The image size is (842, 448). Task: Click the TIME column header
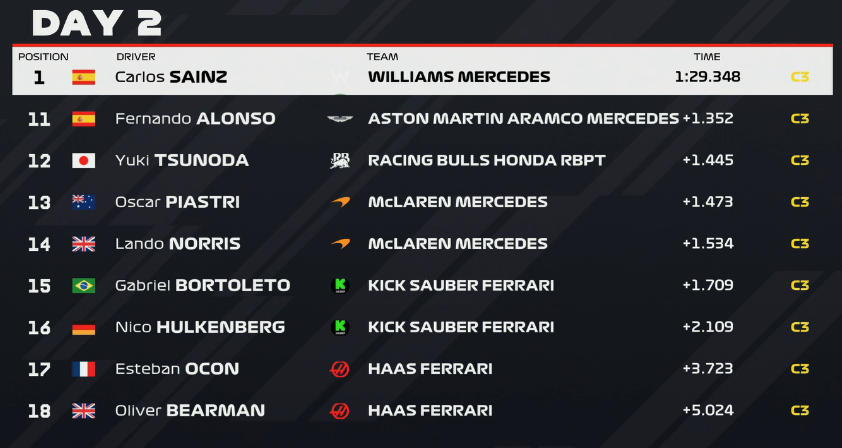click(x=707, y=57)
